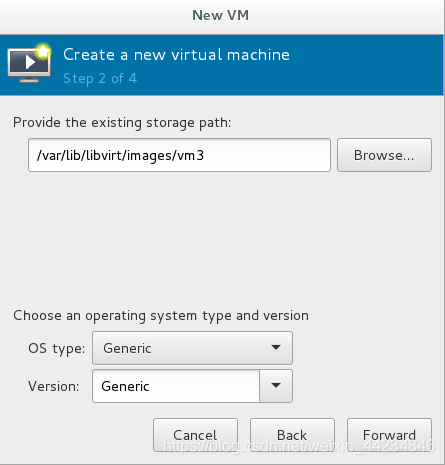This screenshot has height=465, width=445.
Task: Click the 'Step 2 of 4' text
Action: 100,79
